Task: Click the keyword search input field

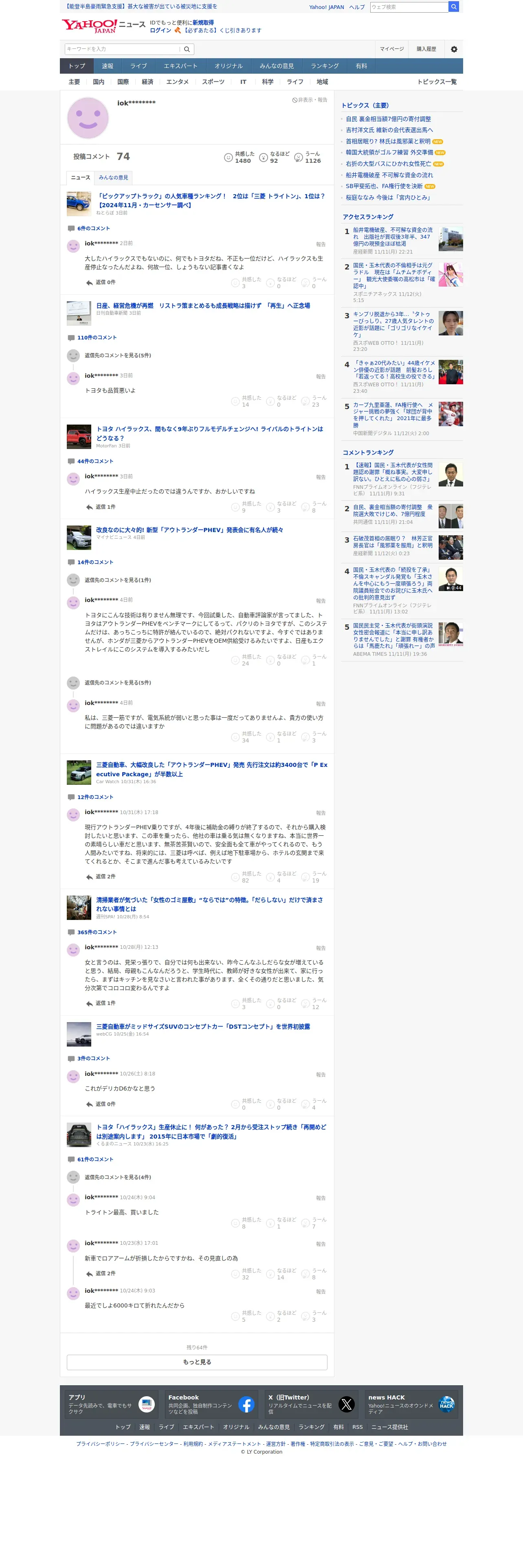Action: (x=123, y=49)
